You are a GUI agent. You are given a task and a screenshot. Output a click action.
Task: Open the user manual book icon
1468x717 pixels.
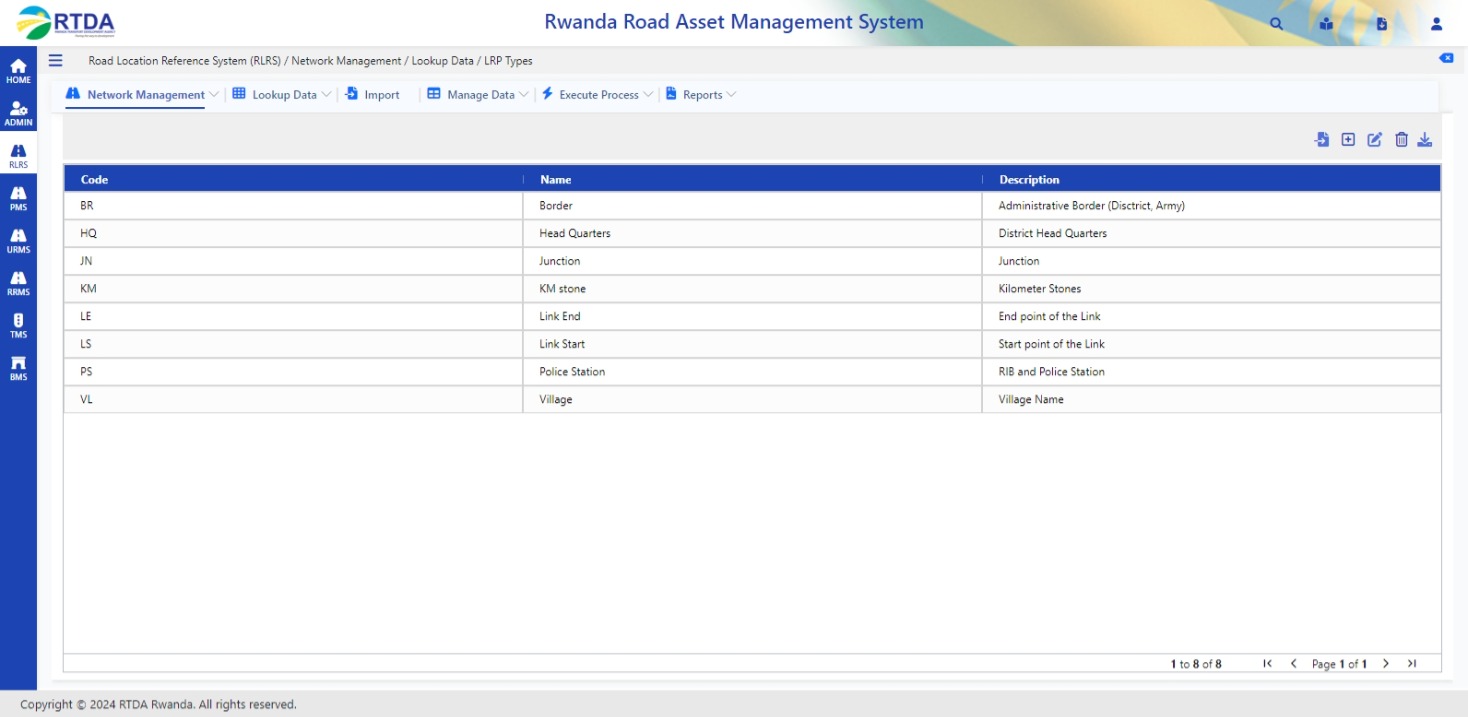[x=1326, y=23]
